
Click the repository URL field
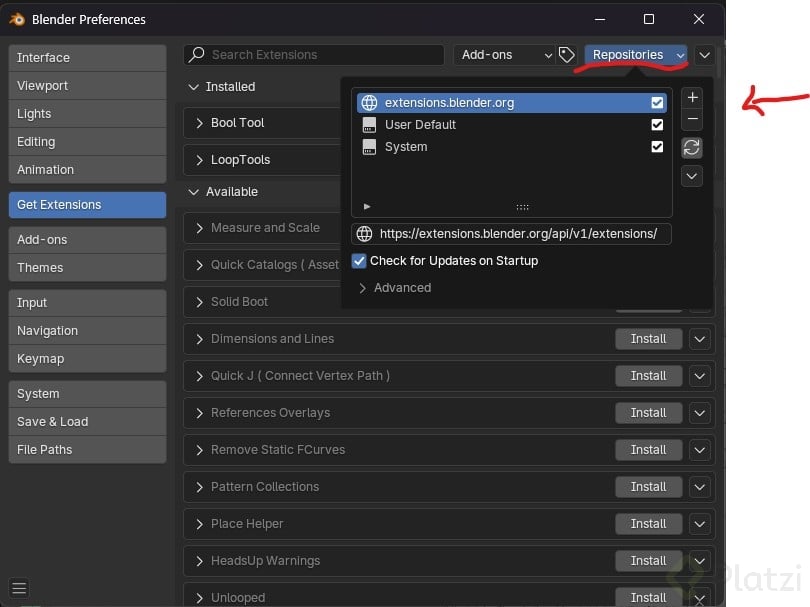[511, 234]
